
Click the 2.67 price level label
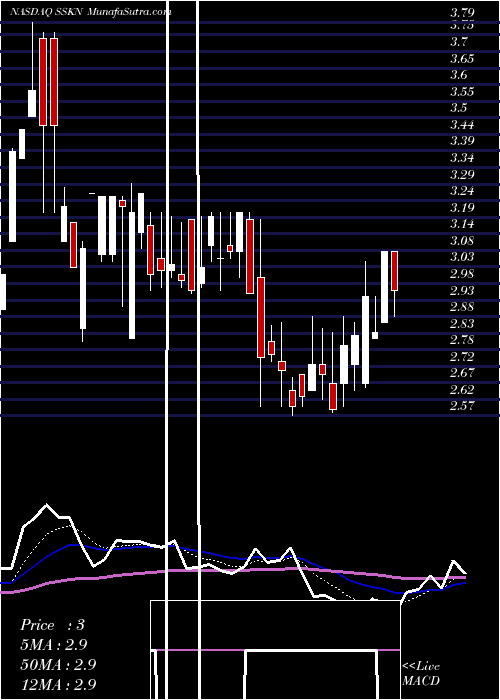click(462, 373)
